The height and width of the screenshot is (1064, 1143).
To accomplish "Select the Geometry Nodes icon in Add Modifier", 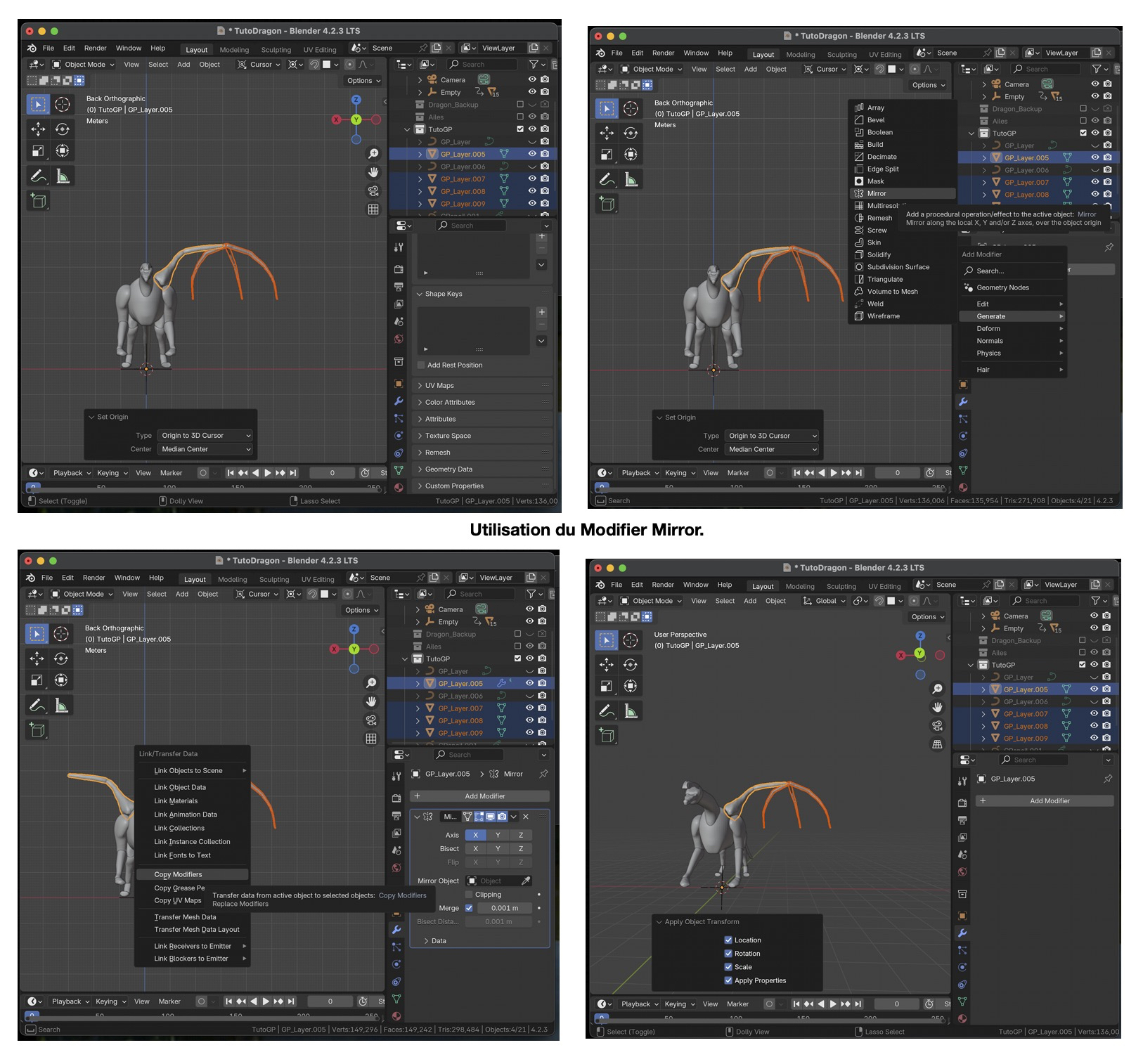I will [969, 287].
